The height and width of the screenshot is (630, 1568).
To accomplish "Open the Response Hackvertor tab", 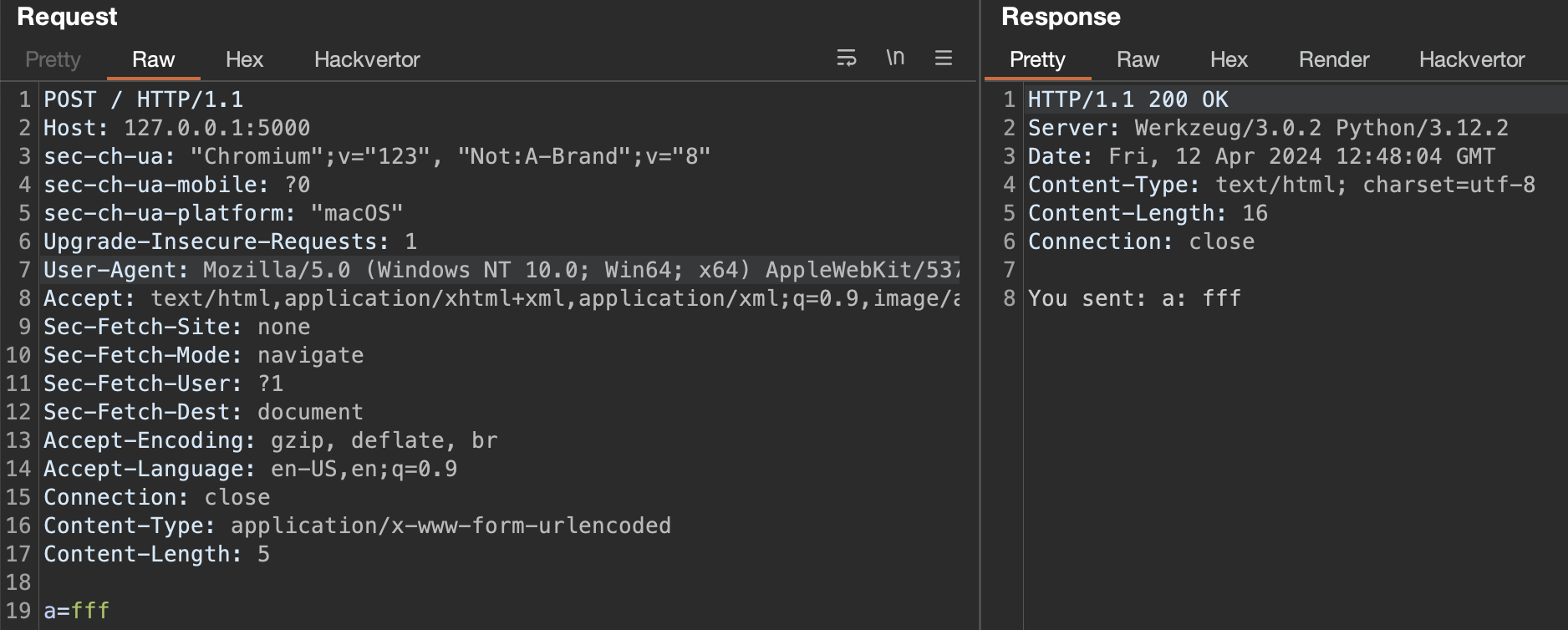I will [x=1472, y=59].
